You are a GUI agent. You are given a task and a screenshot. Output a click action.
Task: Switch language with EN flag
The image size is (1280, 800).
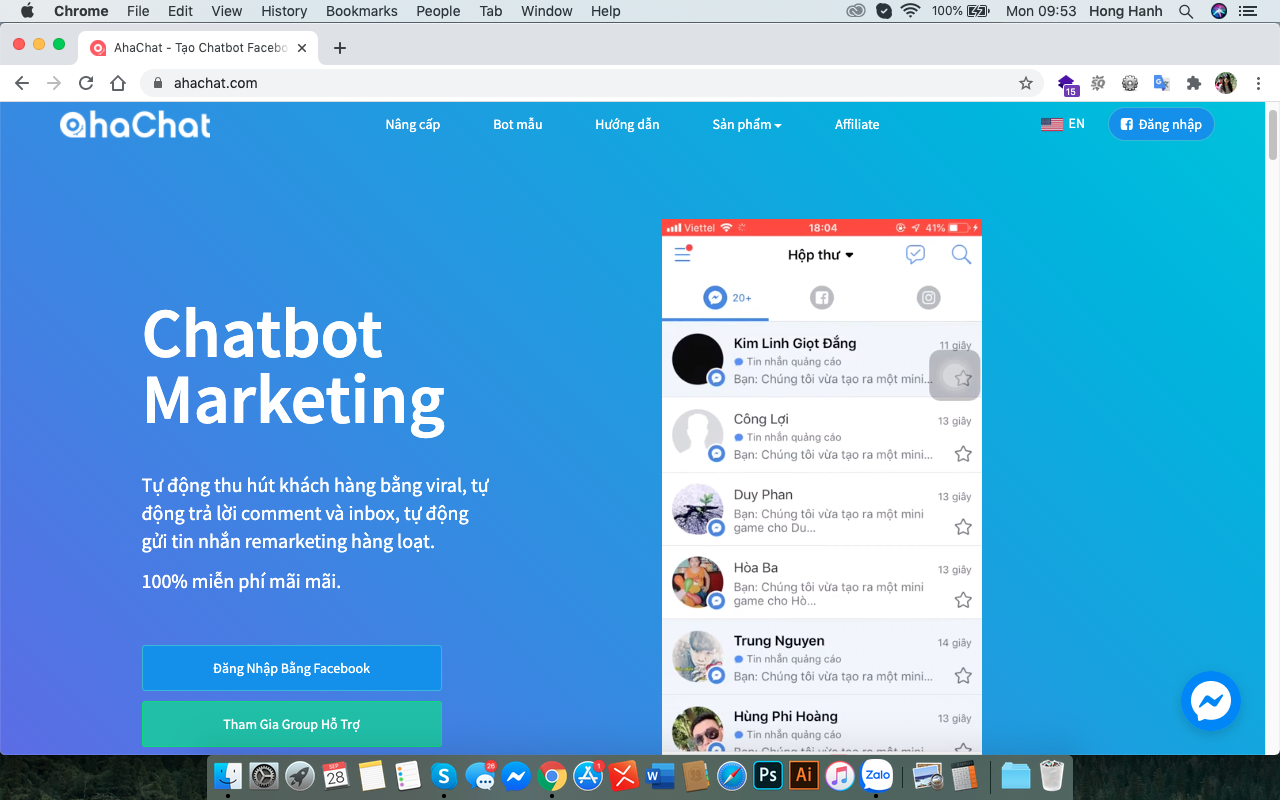click(x=1063, y=124)
